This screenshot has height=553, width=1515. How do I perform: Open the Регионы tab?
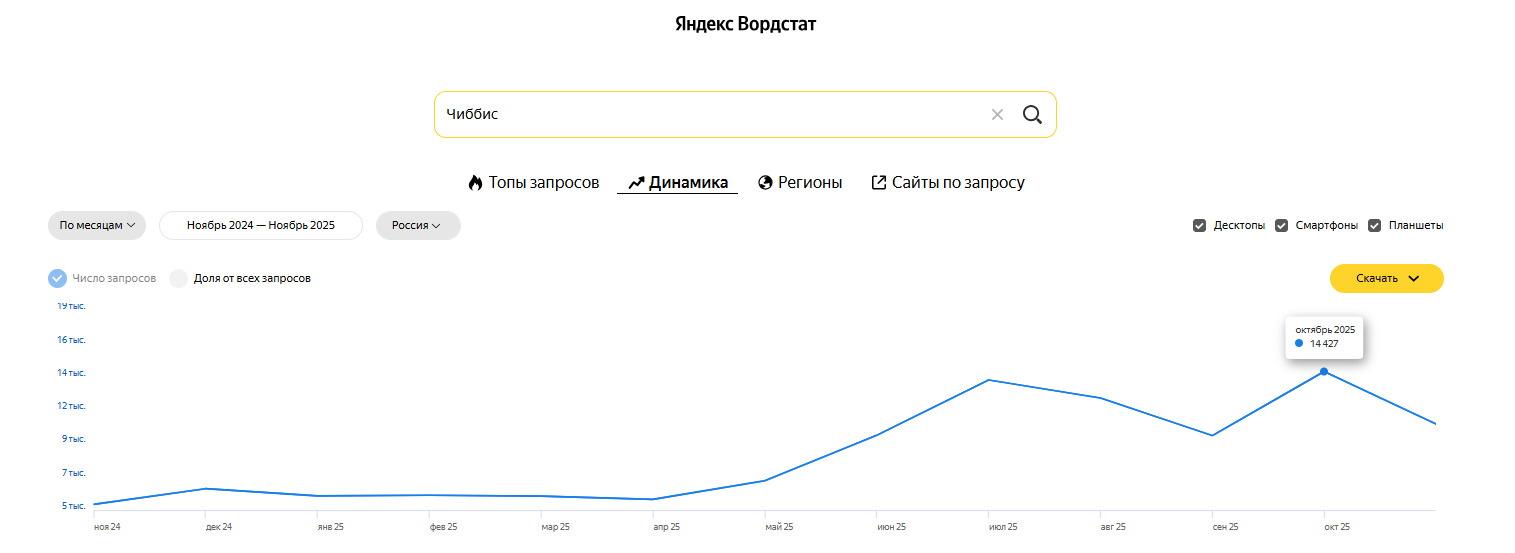(810, 183)
